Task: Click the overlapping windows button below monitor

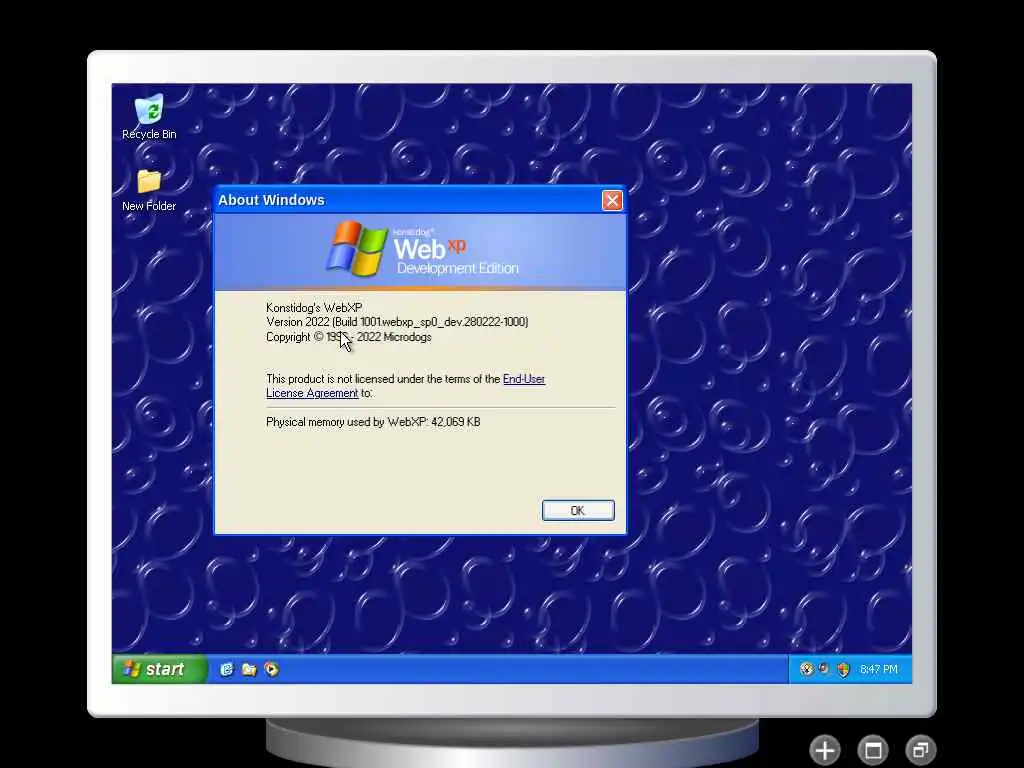Action: (921, 750)
